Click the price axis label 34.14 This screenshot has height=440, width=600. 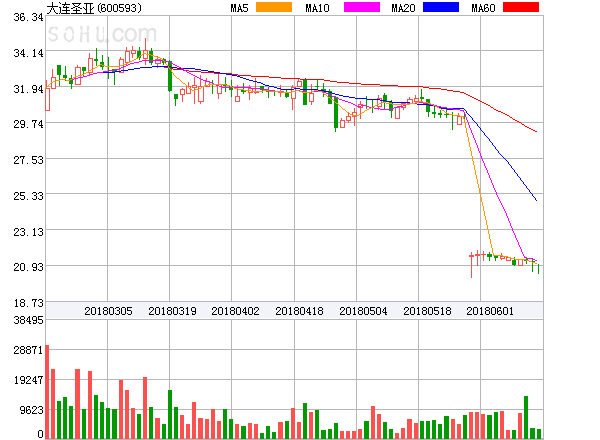click(28, 53)
